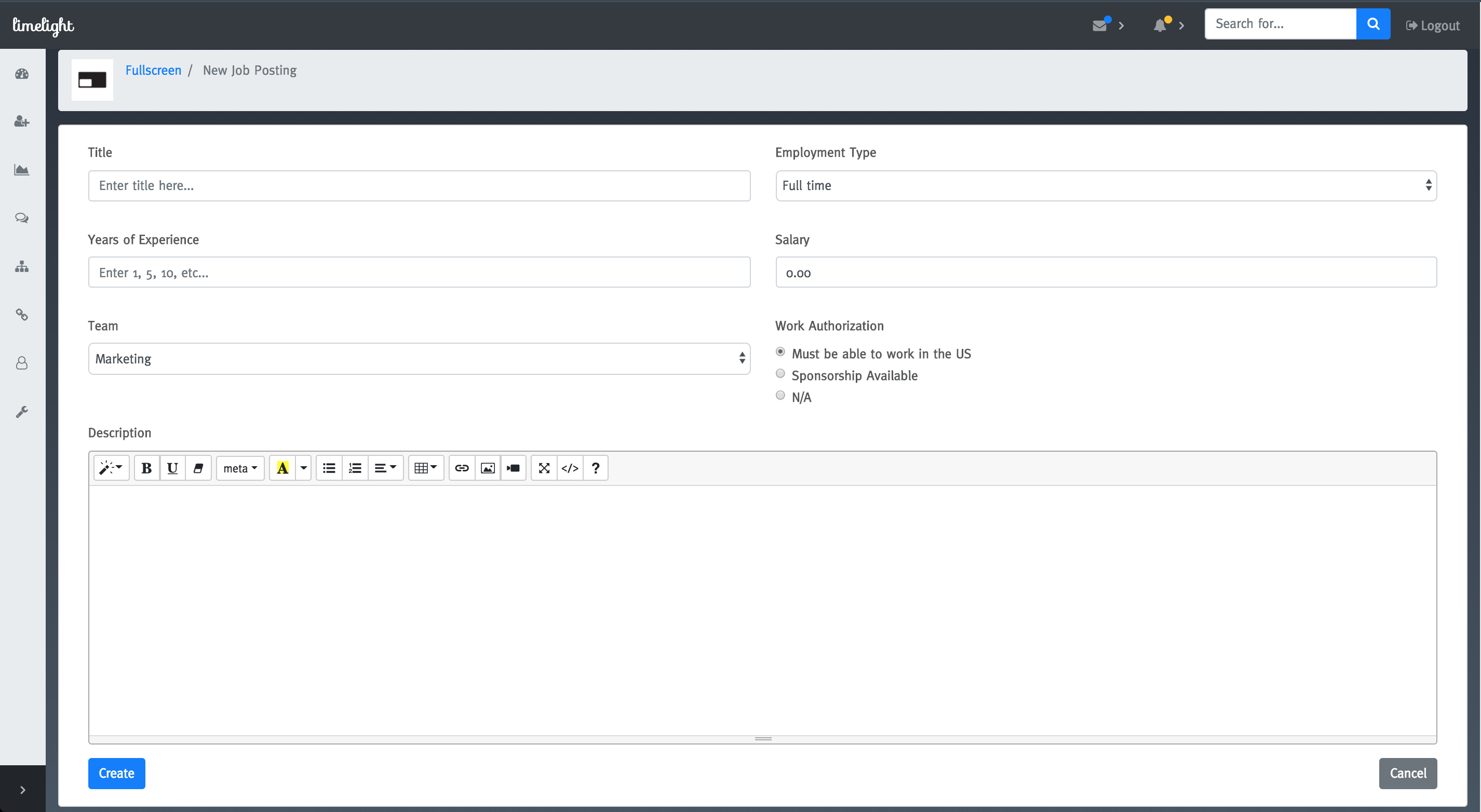Click the eraser remove-font-style icon
The image size is (1481, 812).
tap(198, 468)
